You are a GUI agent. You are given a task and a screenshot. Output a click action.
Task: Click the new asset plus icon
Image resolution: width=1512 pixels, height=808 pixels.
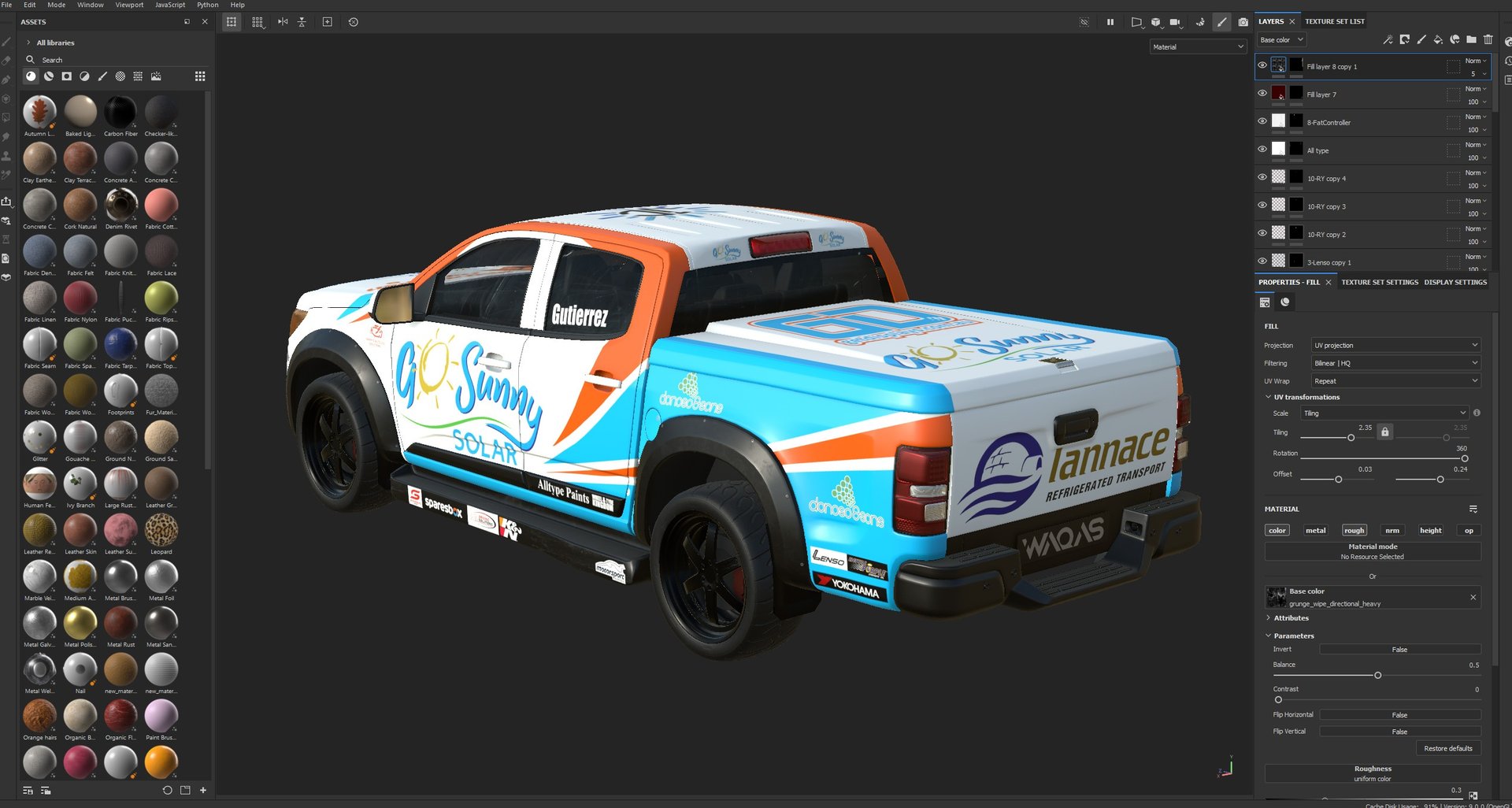[203, 790]
